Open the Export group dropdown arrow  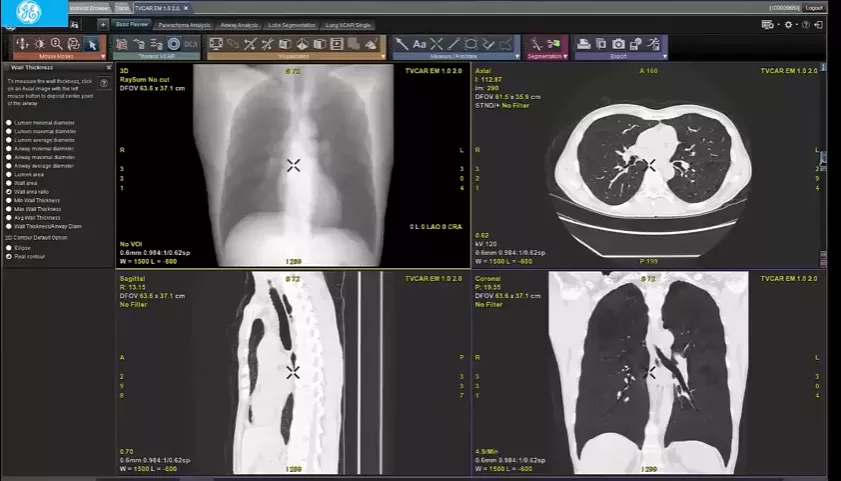(665, 56)
